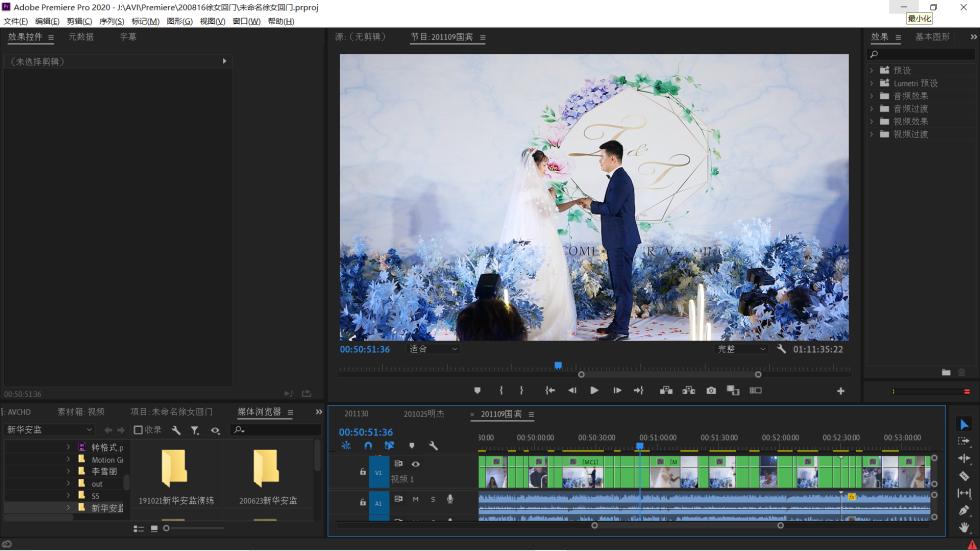Toggle timeline snapping magnet icon
Screen dimensions: 980x551
tap(368, 446)
